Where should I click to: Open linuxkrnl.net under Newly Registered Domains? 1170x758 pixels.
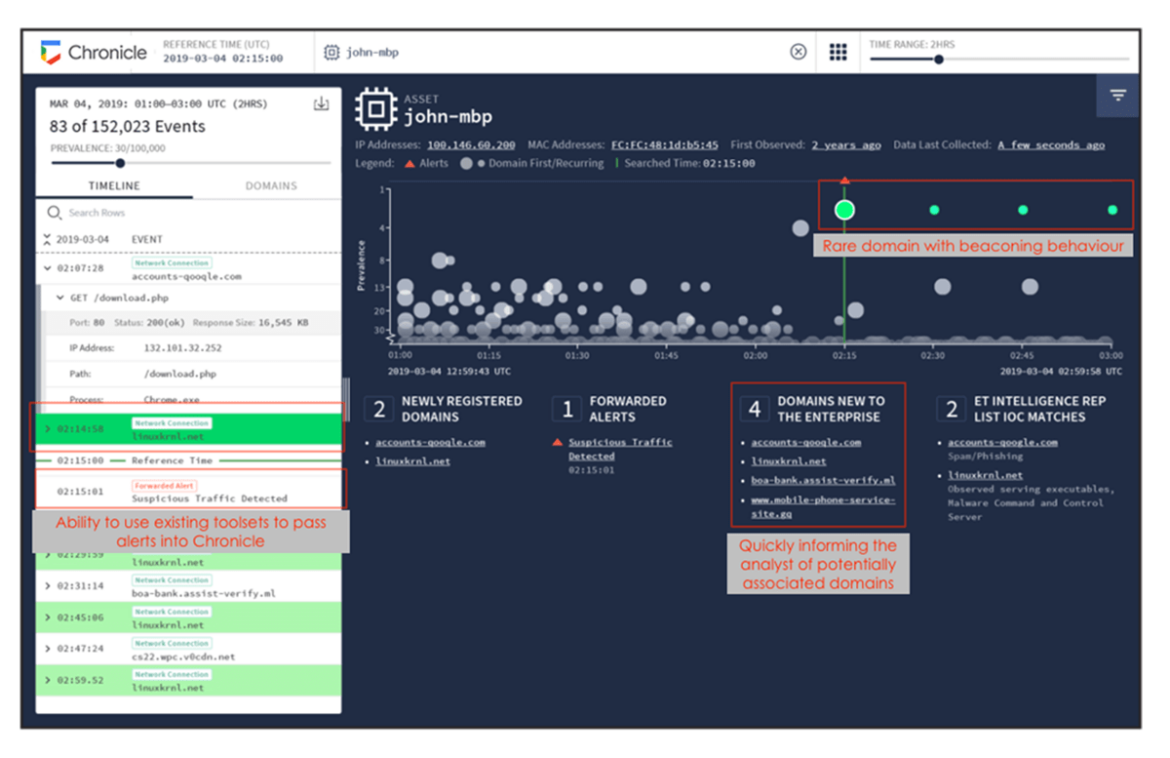click(413, 461)
